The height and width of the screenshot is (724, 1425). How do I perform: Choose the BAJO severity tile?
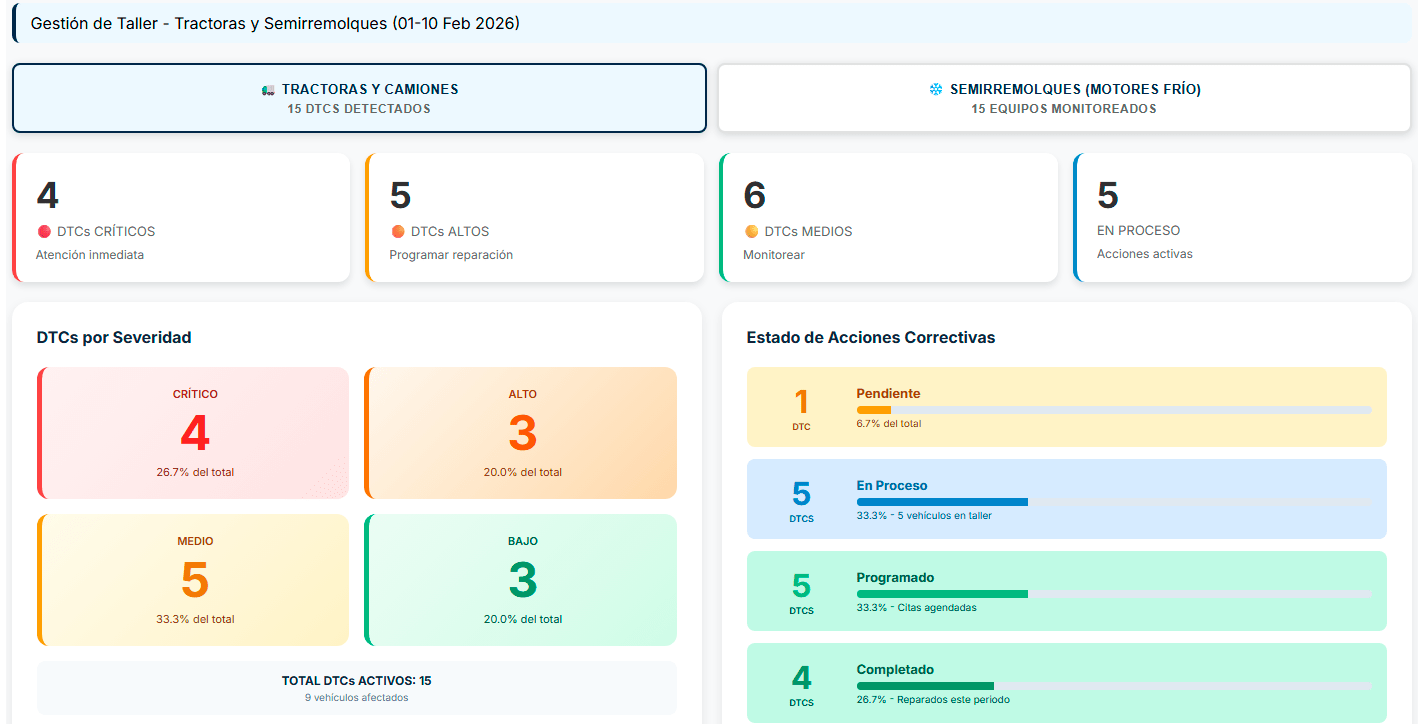click(x=521, y=579)
